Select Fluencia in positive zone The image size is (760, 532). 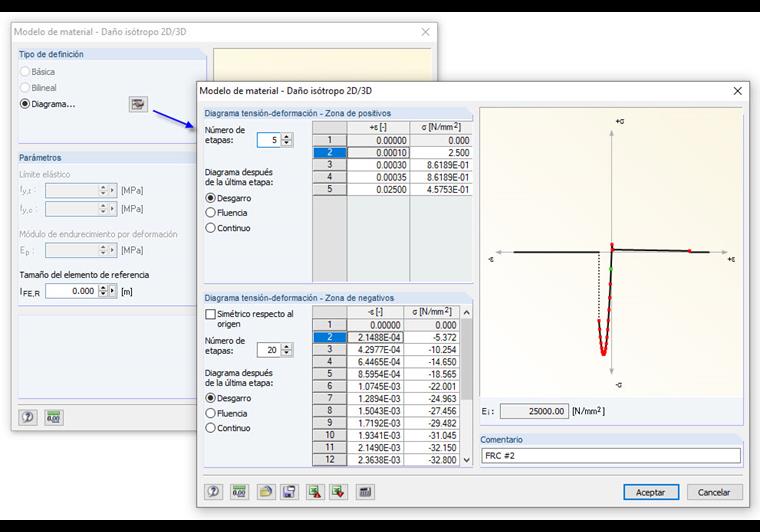[210, 213]
